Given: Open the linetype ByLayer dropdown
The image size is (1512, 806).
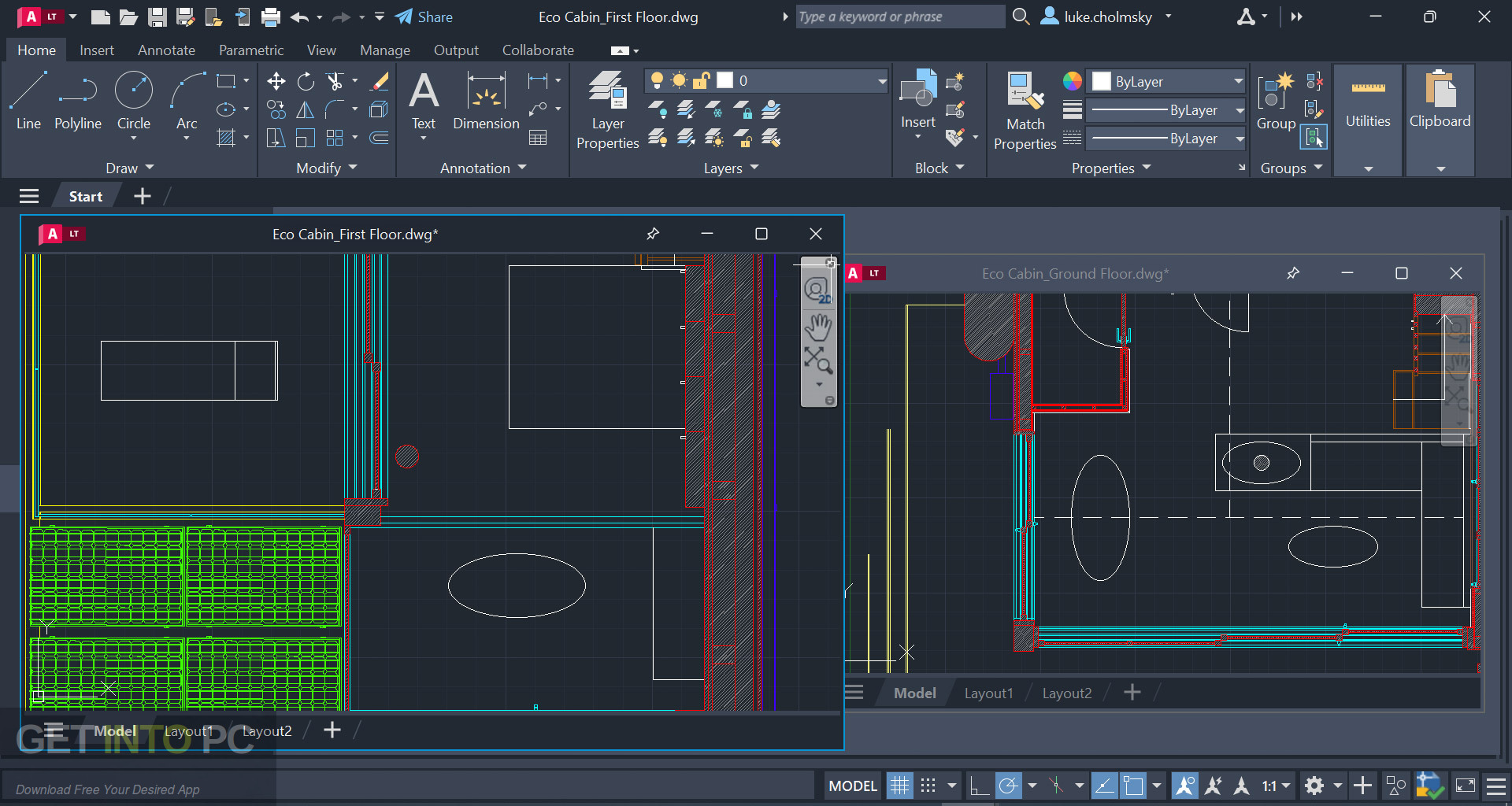Looking at the screenshot, I should [1166, 139].
